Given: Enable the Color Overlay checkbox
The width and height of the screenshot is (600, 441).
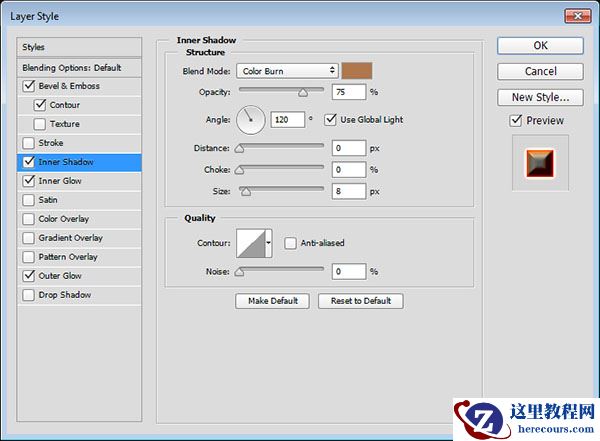Looking at the screenshot, I should click(29, 219).
